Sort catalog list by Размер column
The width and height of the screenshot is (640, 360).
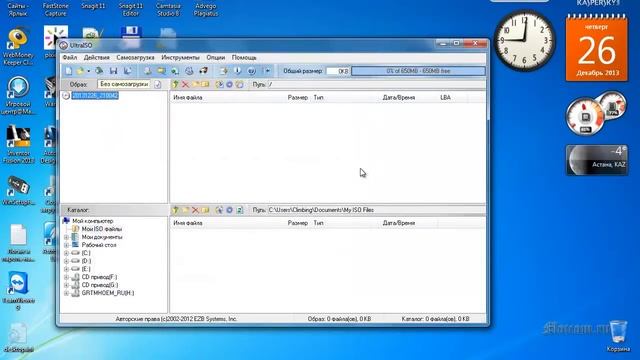point(298,223)
